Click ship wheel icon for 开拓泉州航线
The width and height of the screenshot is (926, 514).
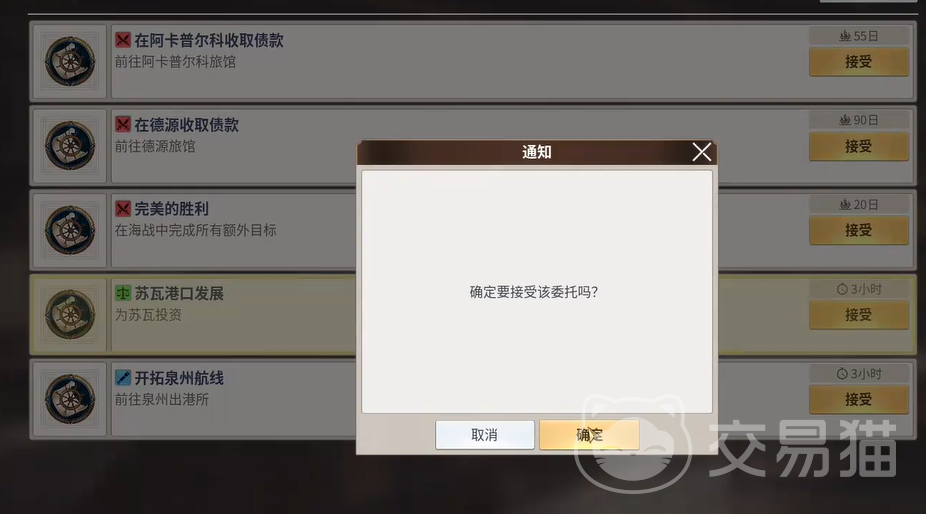tap(70, 399)
